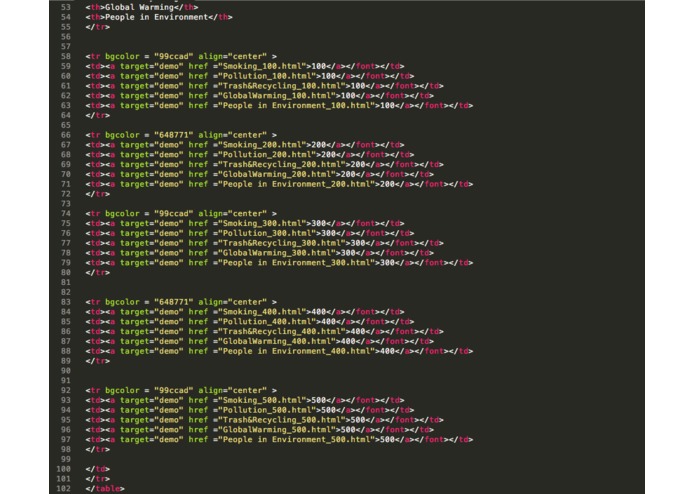The image size is (695, 494).
Task: Click "GlobalWarming_100.html" on line 62
Action: (276, 95)
